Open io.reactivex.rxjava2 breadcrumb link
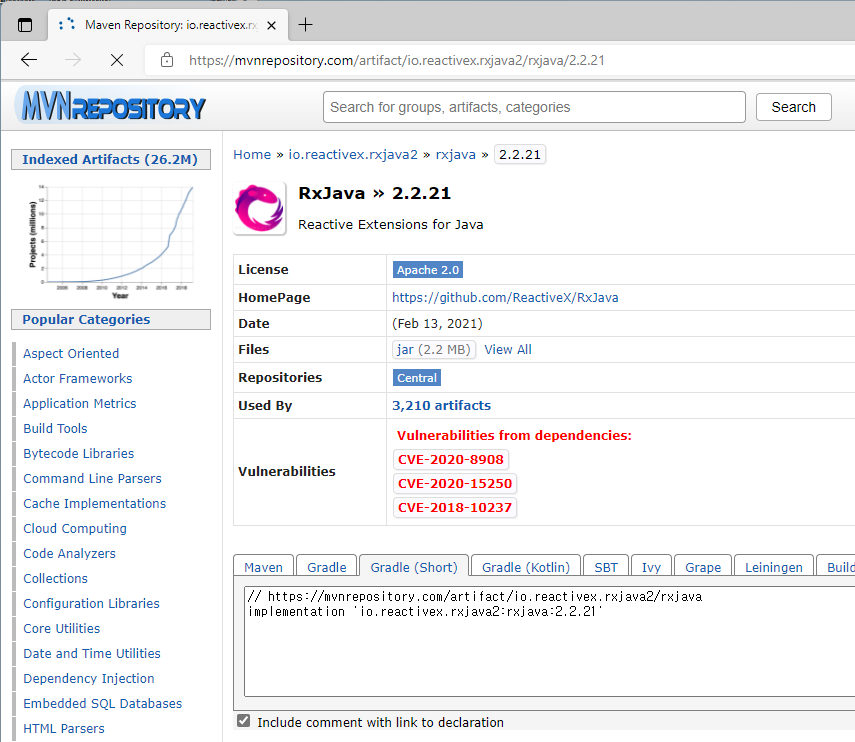Image resolution: width=855 pixels, height=742 pixels. tap(353, 154)
